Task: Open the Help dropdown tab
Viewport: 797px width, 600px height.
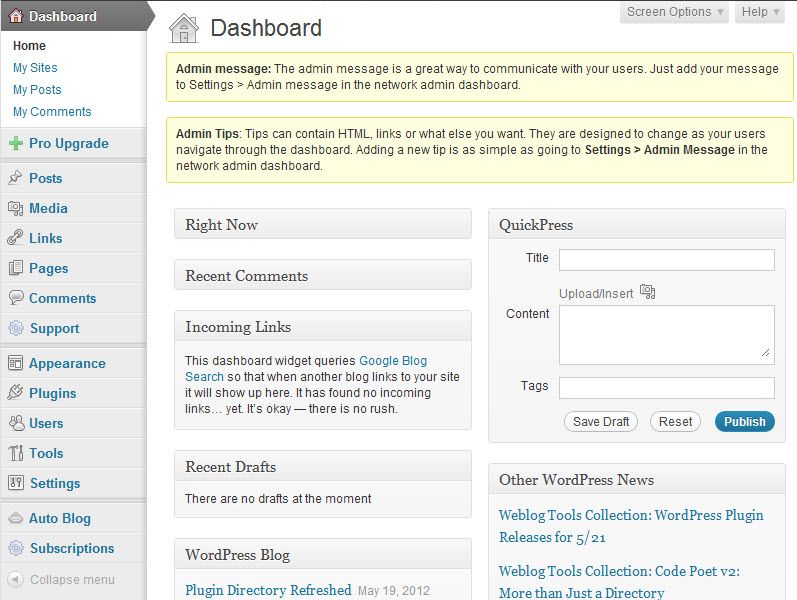Action: coord(760,12)
